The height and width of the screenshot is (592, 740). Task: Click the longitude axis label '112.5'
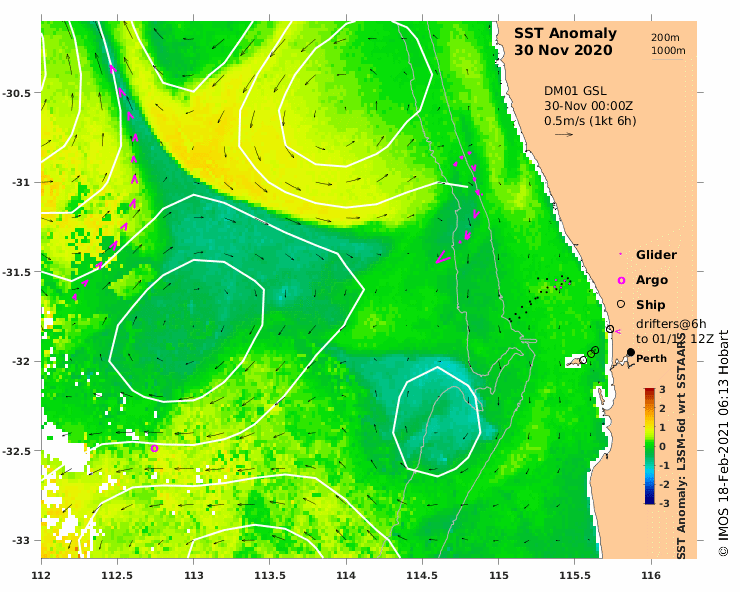point(118,575)
